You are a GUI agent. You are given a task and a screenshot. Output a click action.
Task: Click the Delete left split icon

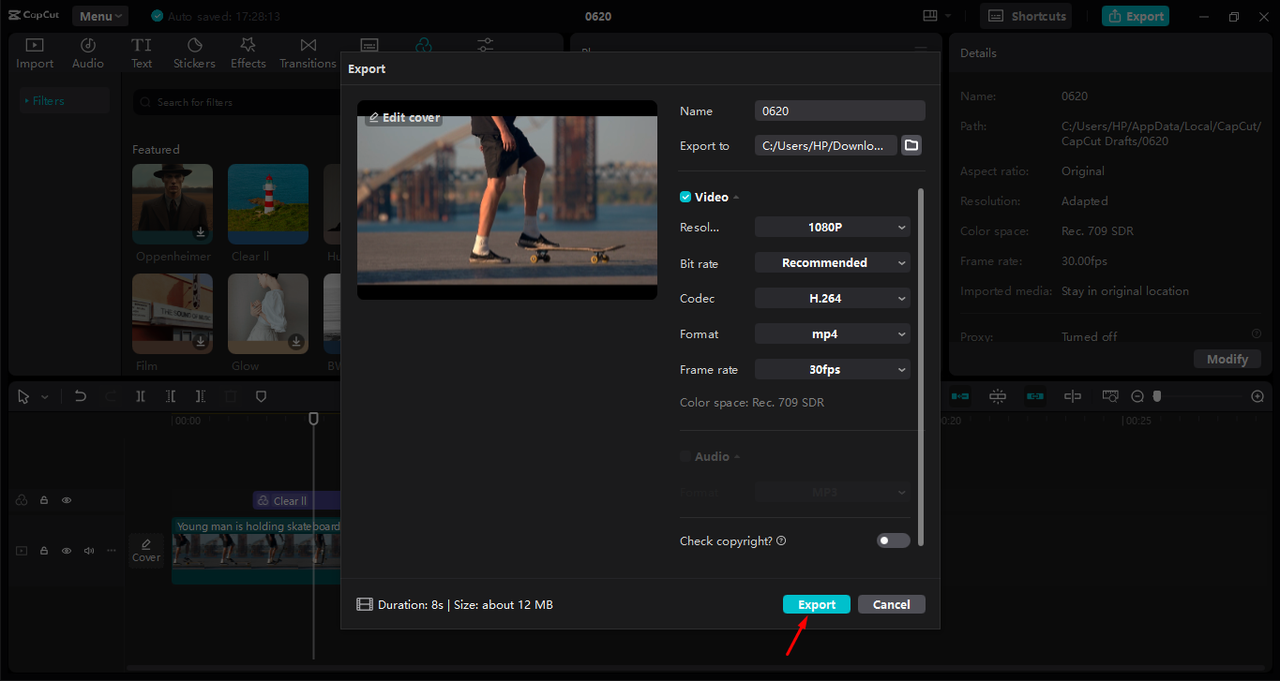point(171,397)
